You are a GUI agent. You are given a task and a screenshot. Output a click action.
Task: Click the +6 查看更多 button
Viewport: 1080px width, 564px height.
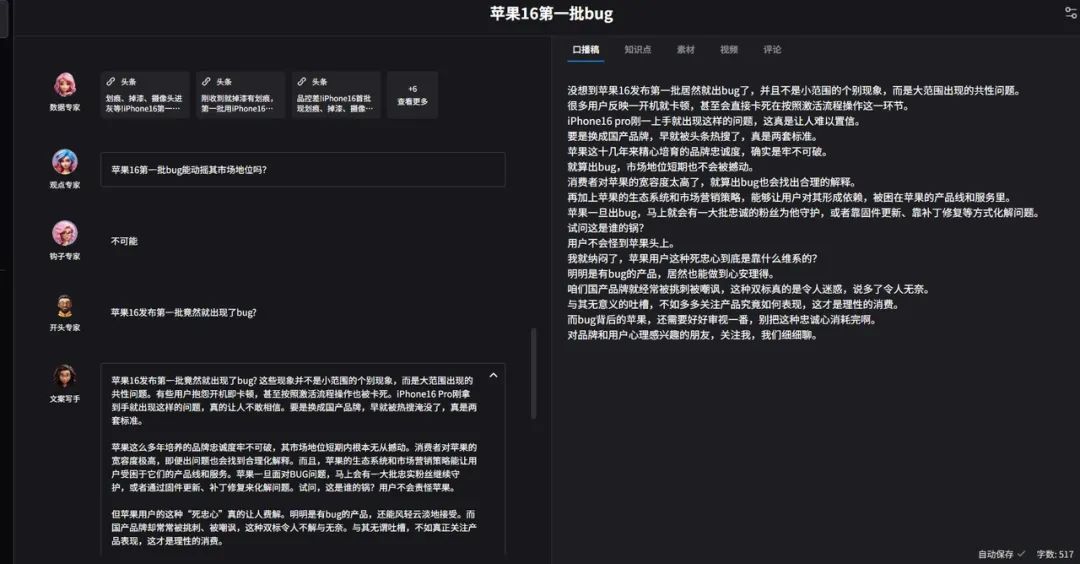412,94
